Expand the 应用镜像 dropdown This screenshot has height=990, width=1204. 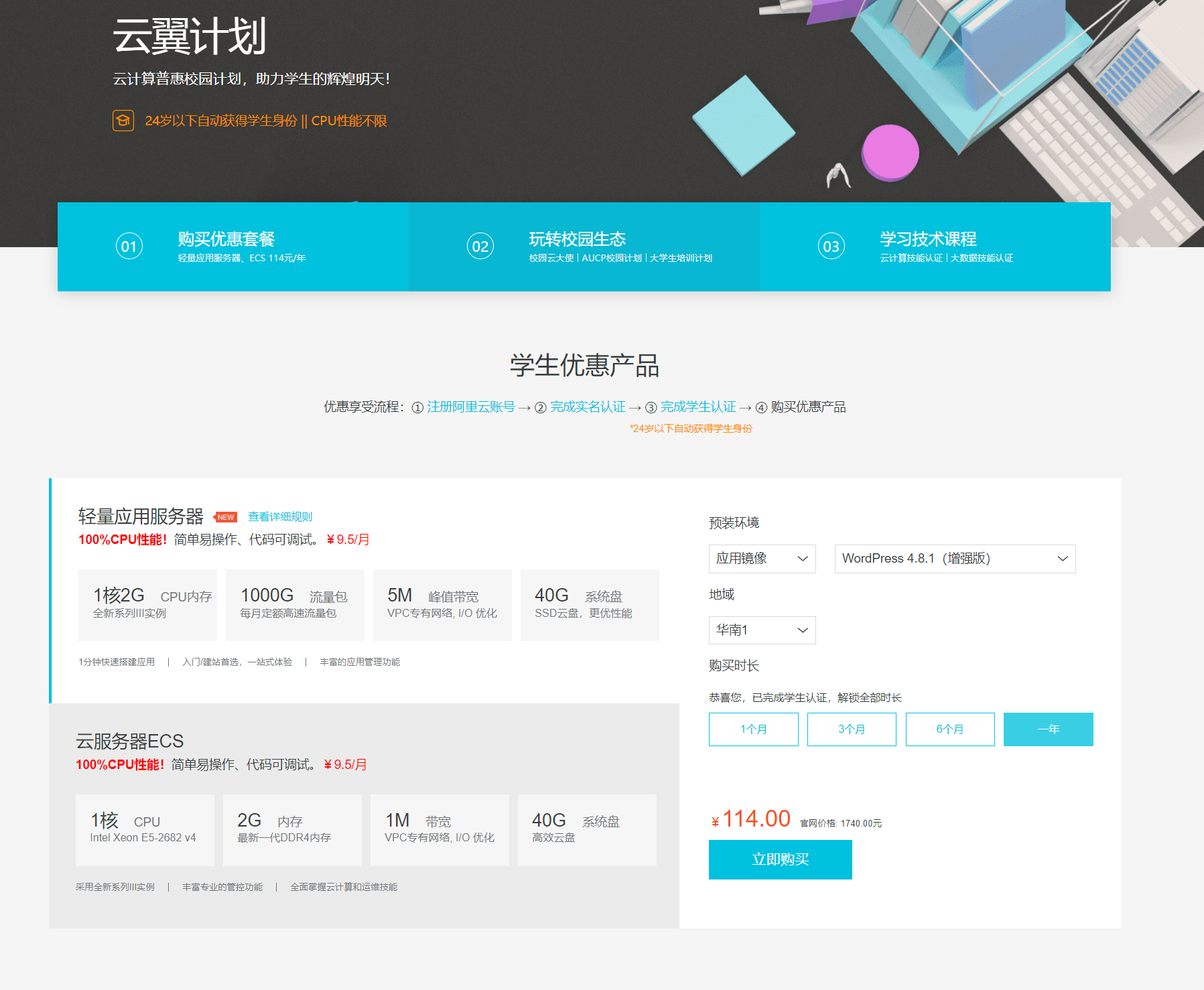click(x=762, y=559)
